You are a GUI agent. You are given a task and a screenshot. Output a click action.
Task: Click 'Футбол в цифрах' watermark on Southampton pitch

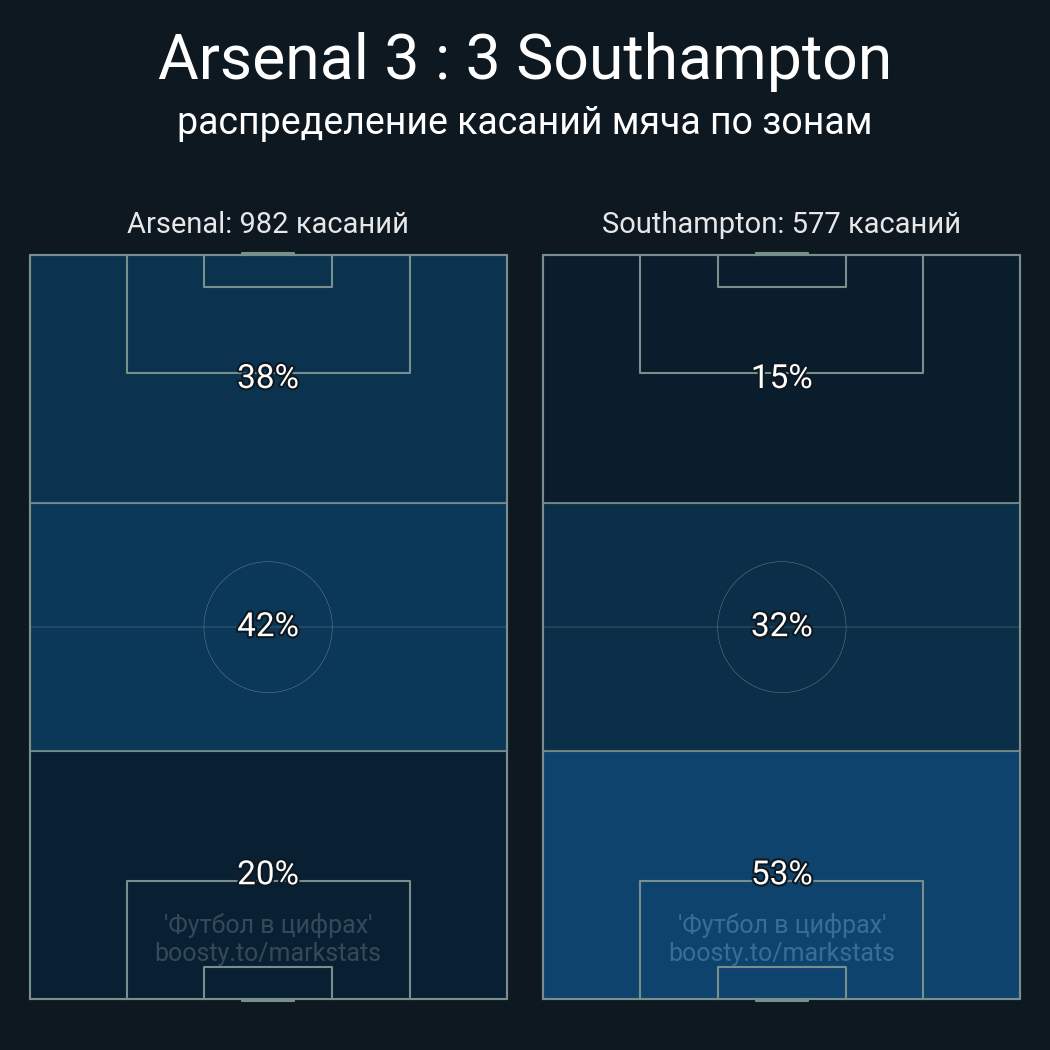781,924
